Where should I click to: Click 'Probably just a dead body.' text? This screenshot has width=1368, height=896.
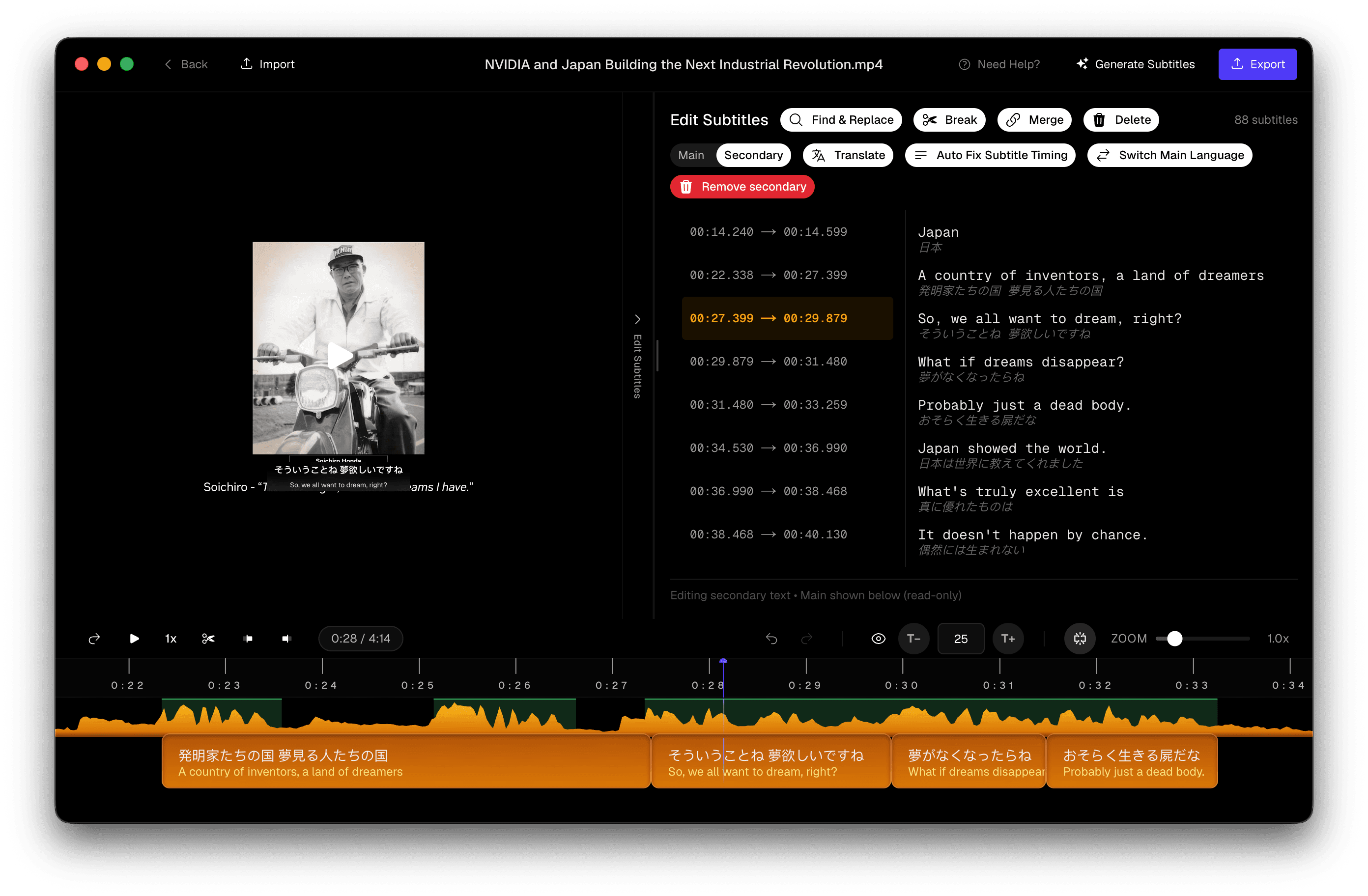[x=1024, y=405]
